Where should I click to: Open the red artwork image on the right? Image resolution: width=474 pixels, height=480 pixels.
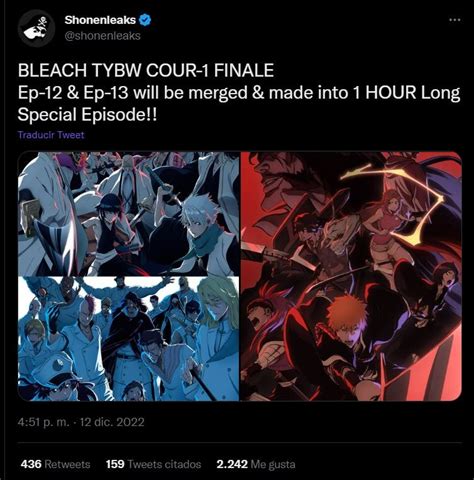pos(351,276)
